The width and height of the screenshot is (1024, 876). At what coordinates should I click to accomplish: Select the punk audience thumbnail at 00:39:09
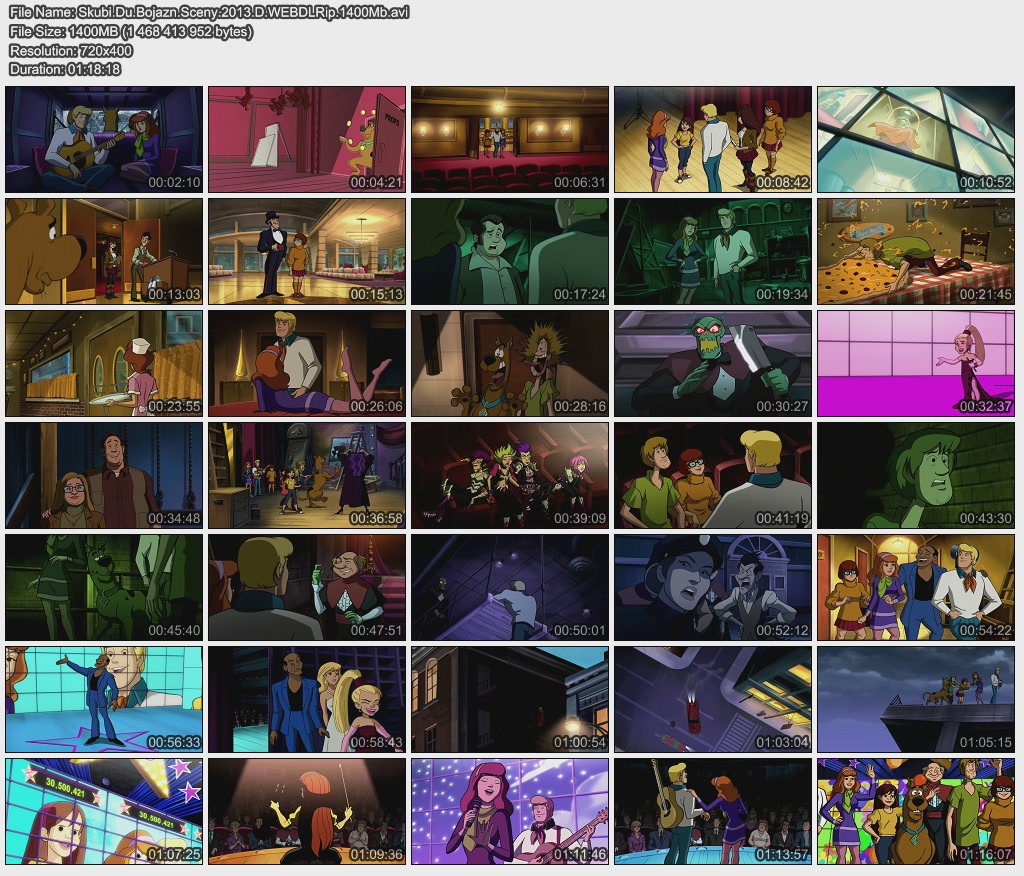pos(509,475)
